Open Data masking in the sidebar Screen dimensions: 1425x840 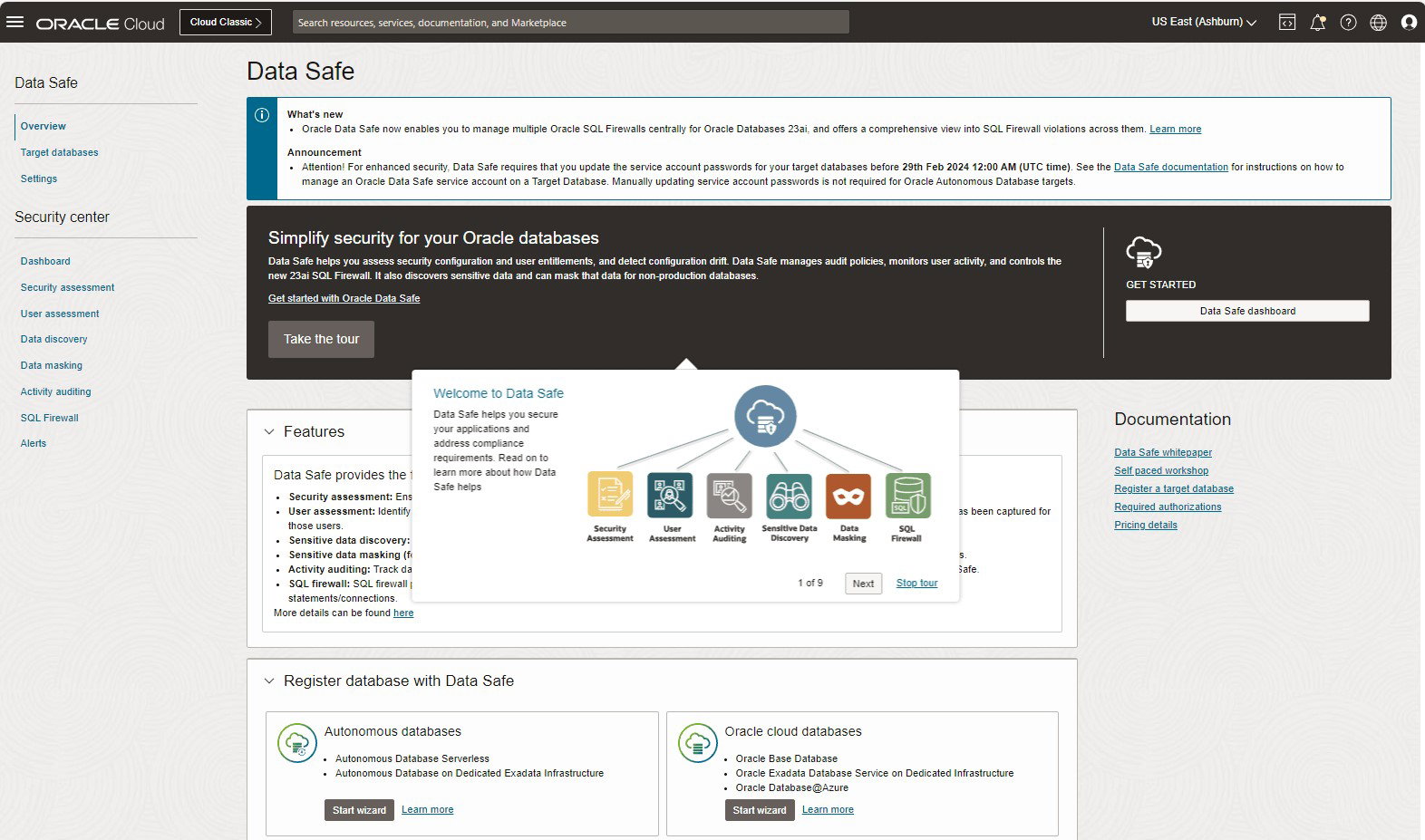tap(52, 365)
